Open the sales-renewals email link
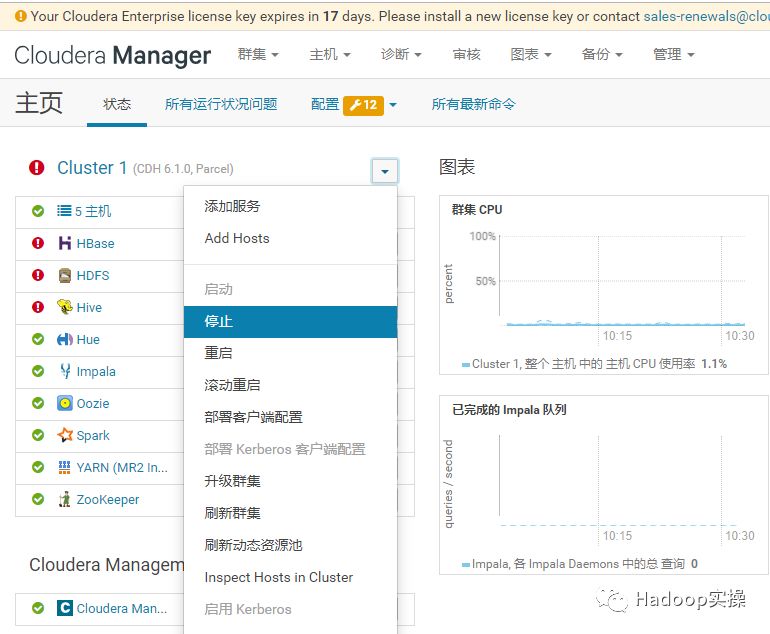The height and width of the screenshot is (634, 770). [706, 16]
